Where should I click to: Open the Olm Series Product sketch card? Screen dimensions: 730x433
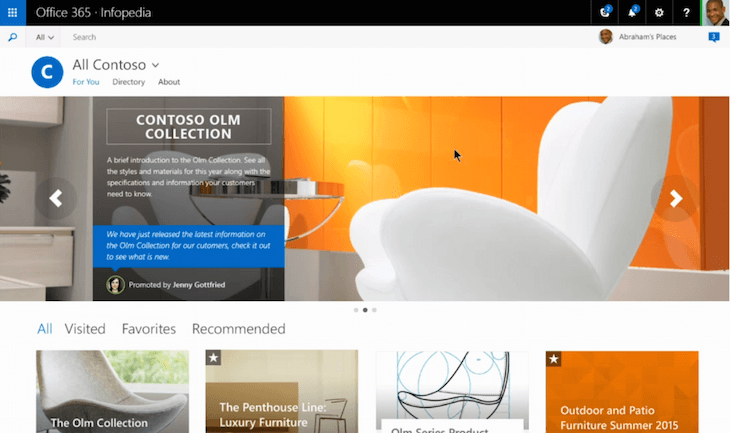click(452, 392)
